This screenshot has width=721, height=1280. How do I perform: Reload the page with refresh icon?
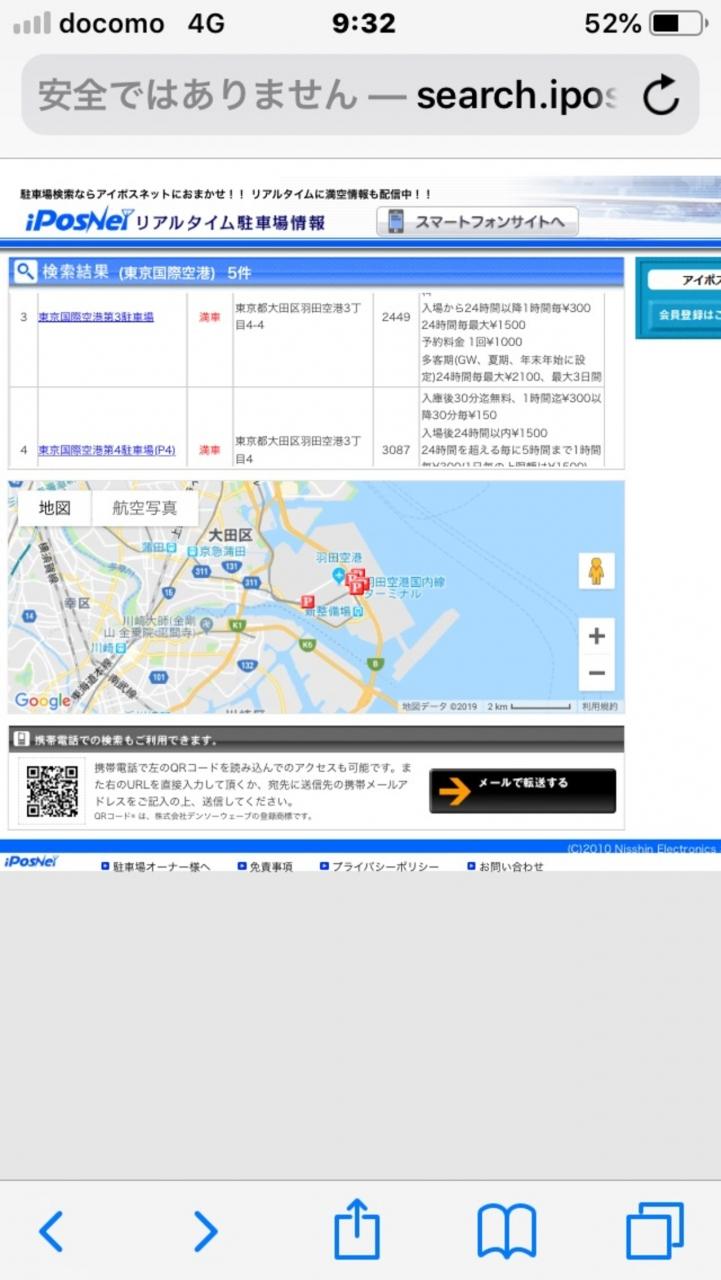point(660,96)
